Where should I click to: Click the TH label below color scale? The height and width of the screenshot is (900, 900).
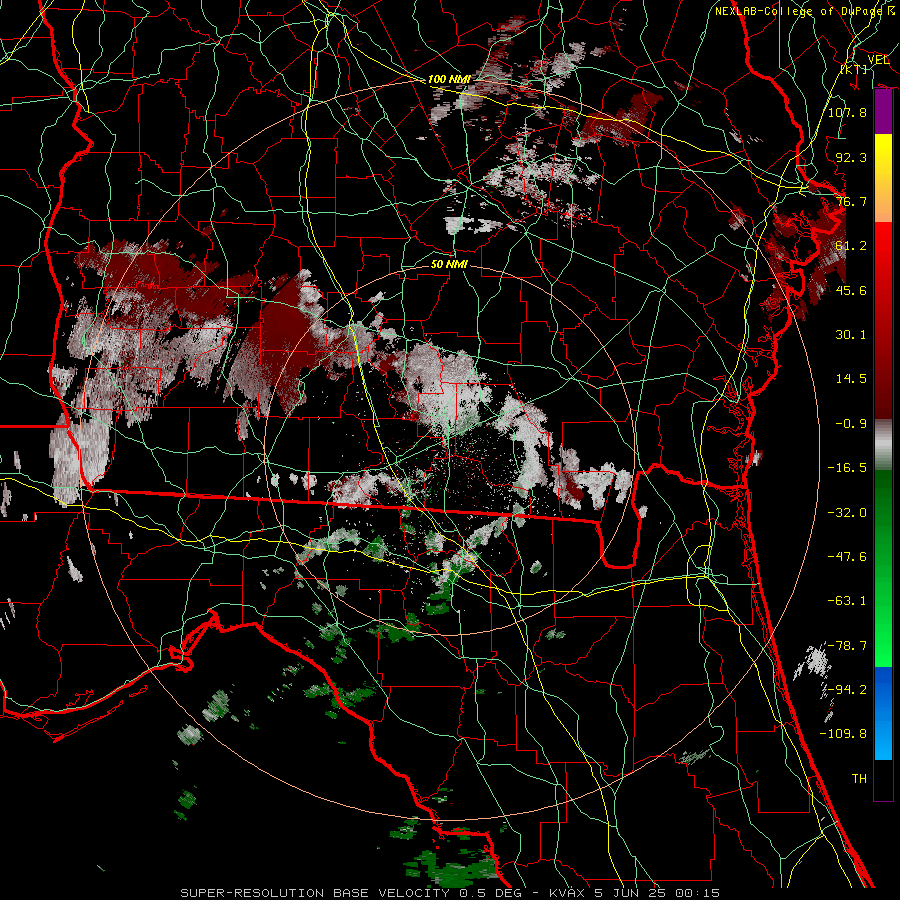click(859, 779)
